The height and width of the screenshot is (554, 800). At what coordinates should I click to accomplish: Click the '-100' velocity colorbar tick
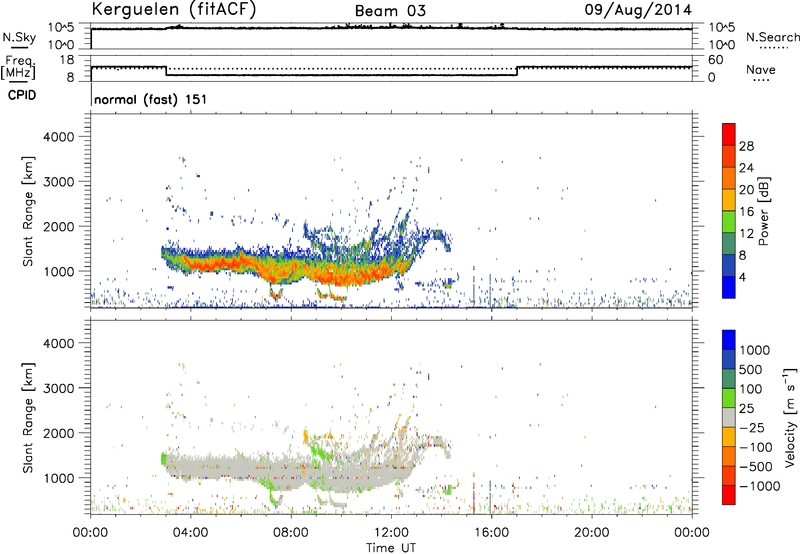(756, 447)
